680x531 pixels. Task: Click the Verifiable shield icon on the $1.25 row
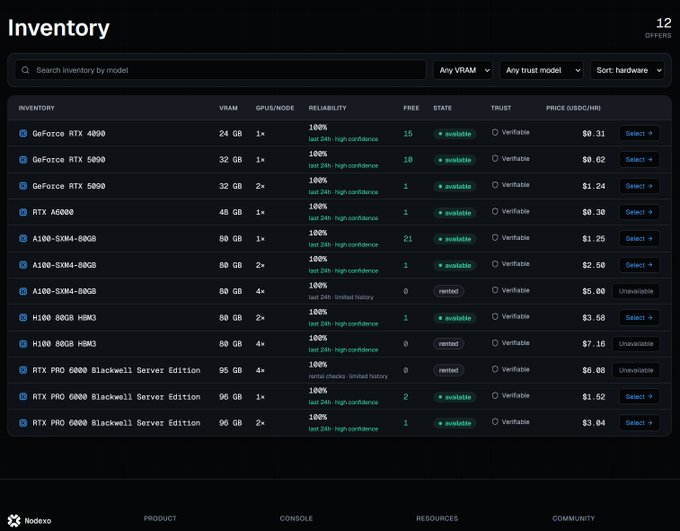(x=495, y=238)
